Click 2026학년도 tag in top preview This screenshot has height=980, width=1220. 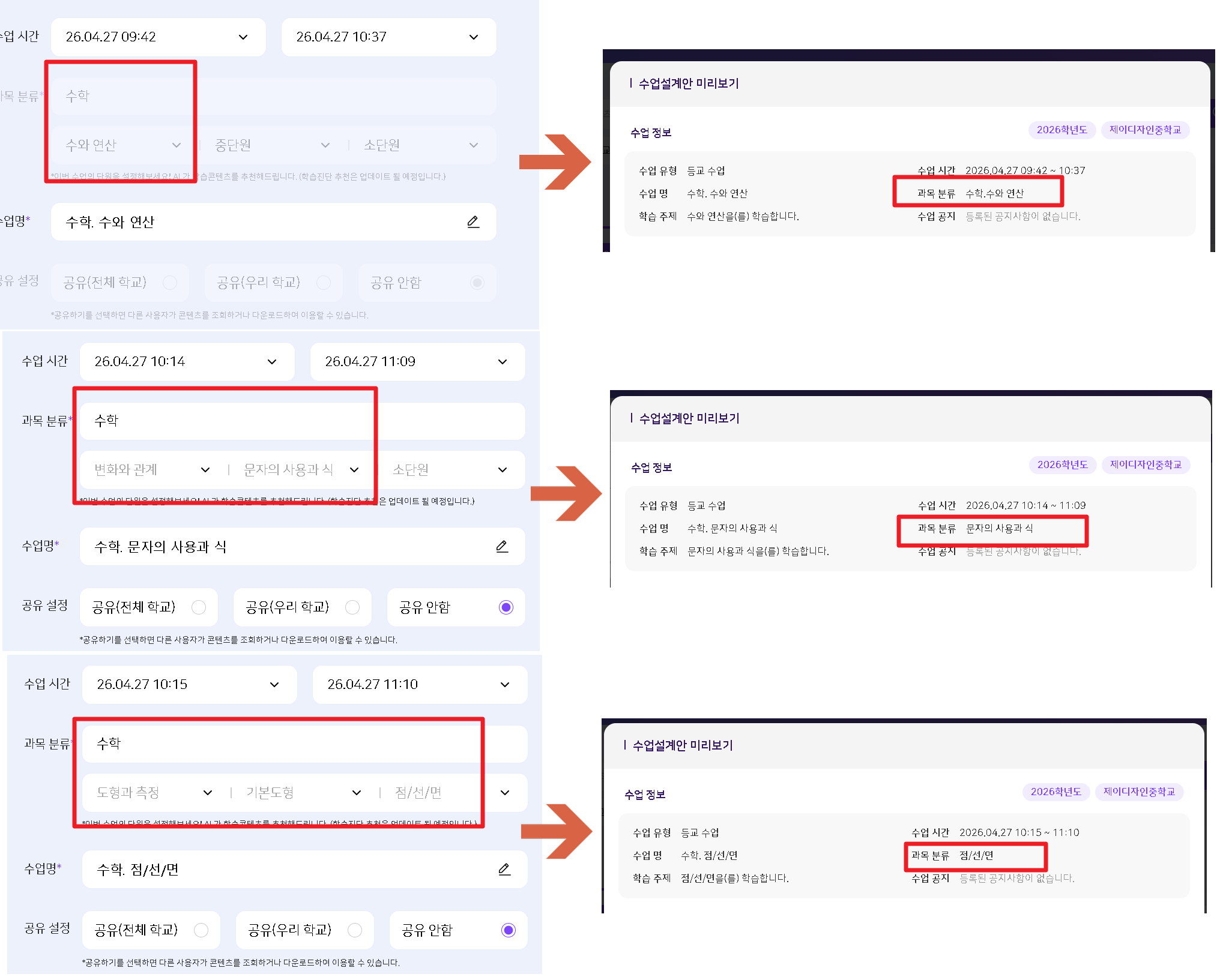click(1061, 130)
